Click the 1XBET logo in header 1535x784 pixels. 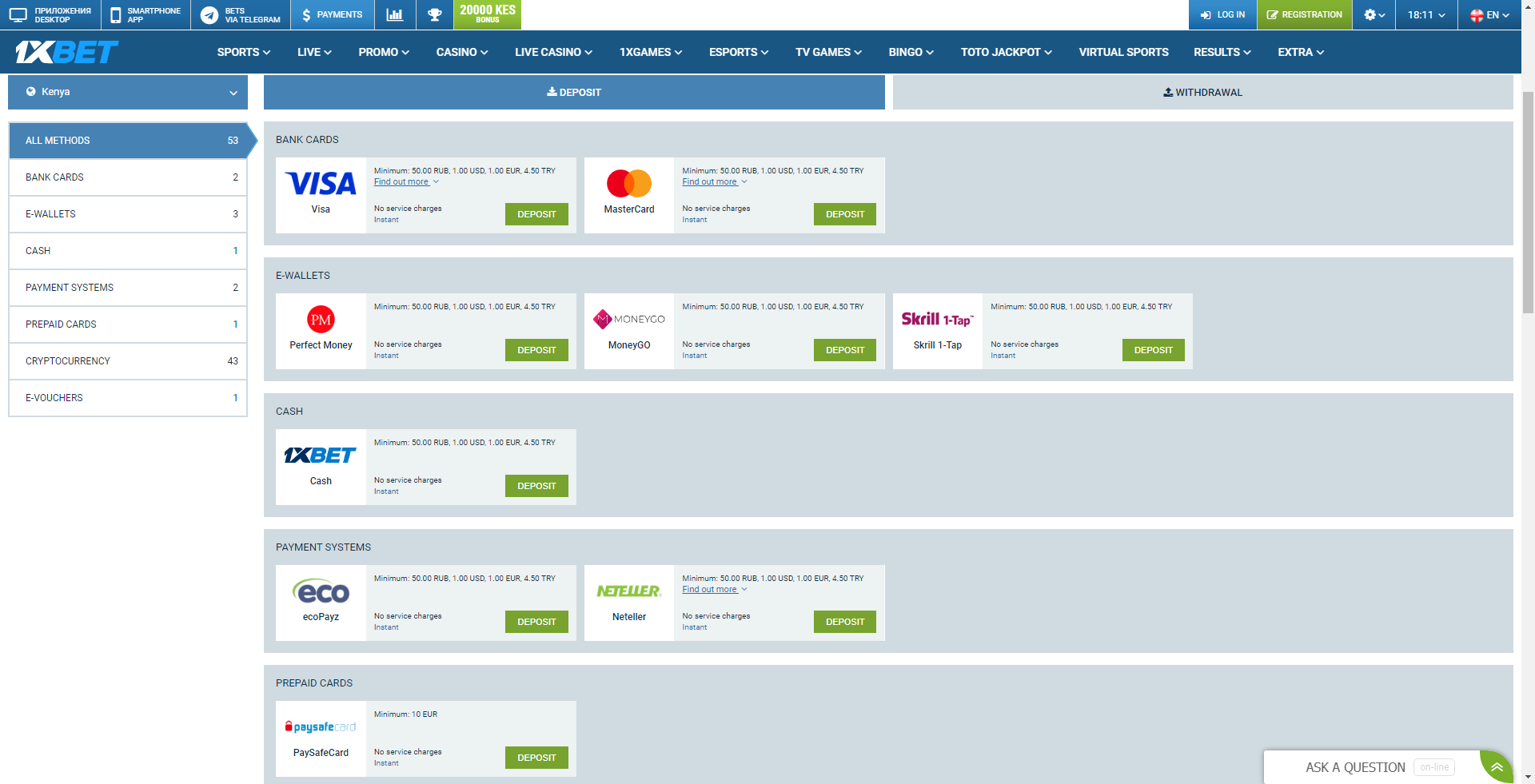(66, 53)
